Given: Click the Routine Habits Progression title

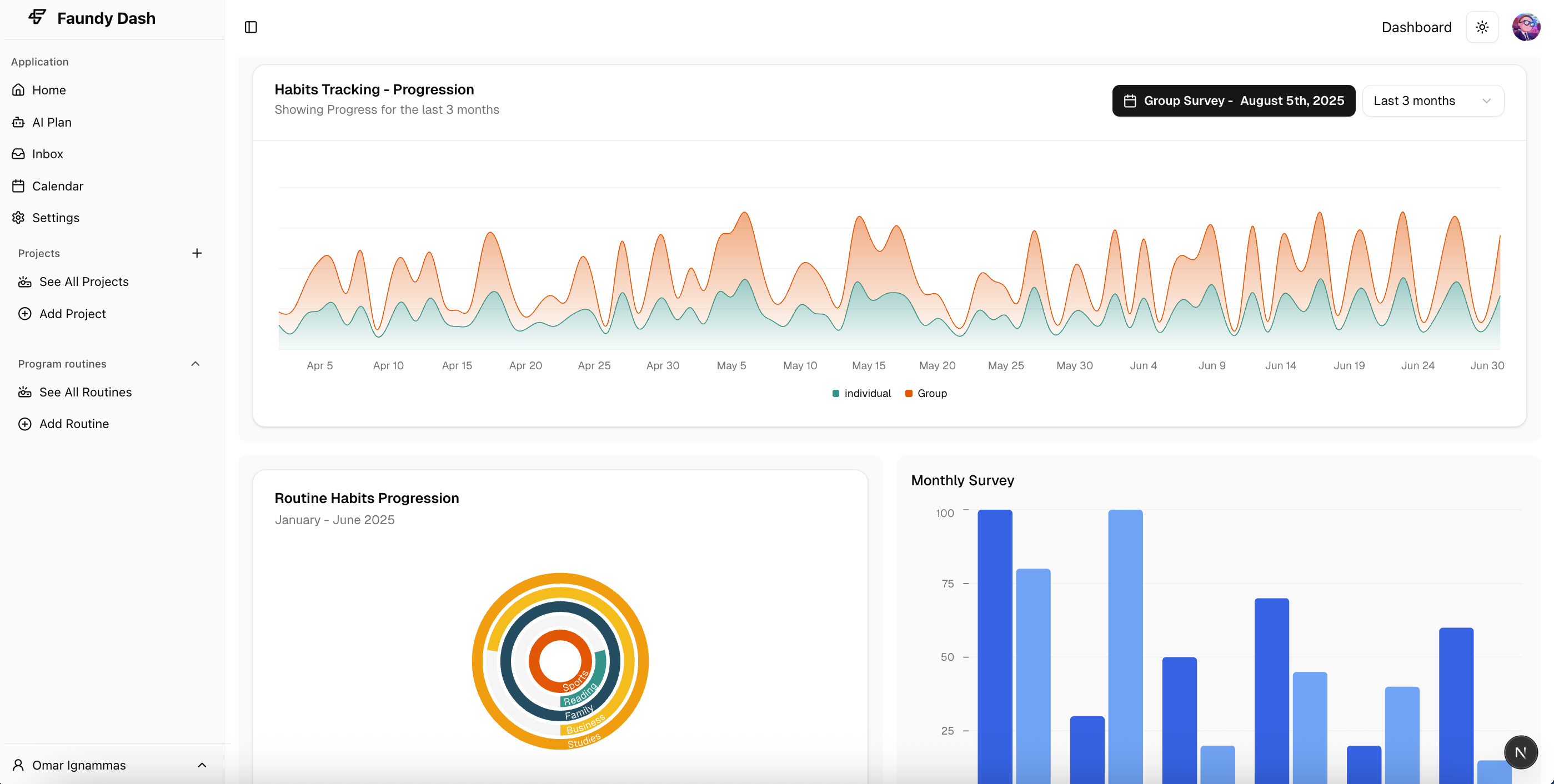Looking at the screenshot, I should coord(366,498).
